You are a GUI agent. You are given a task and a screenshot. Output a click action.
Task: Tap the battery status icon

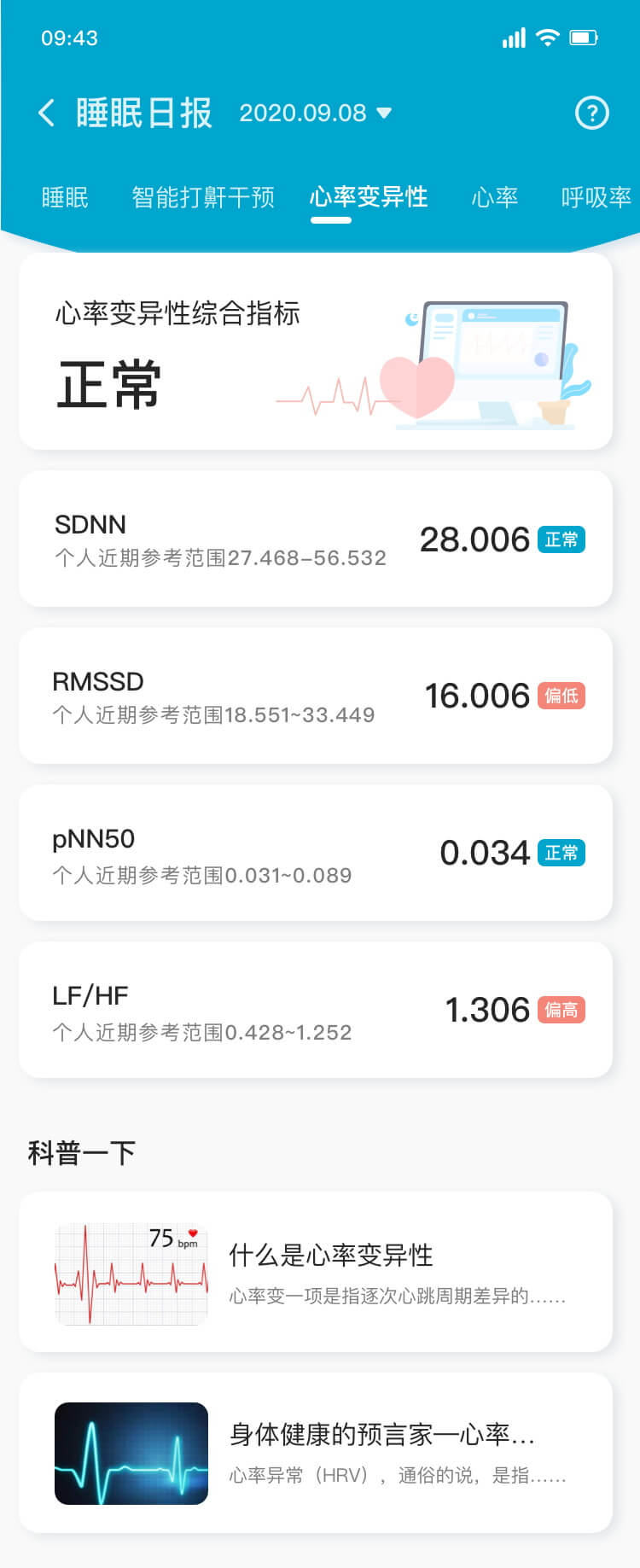coord(584,38)
